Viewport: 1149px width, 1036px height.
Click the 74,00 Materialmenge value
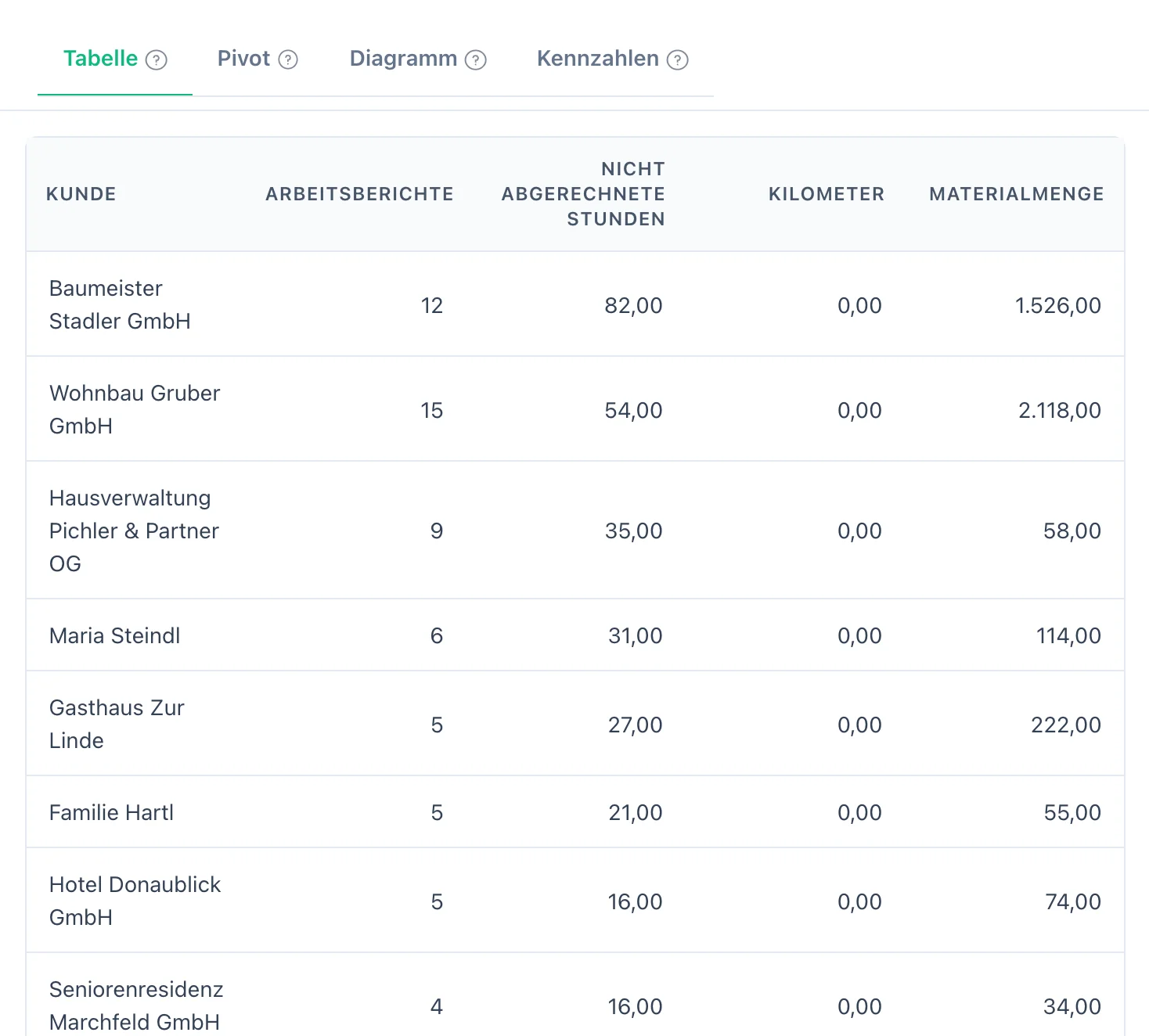pyautogui.click(x=1072, y=901)
